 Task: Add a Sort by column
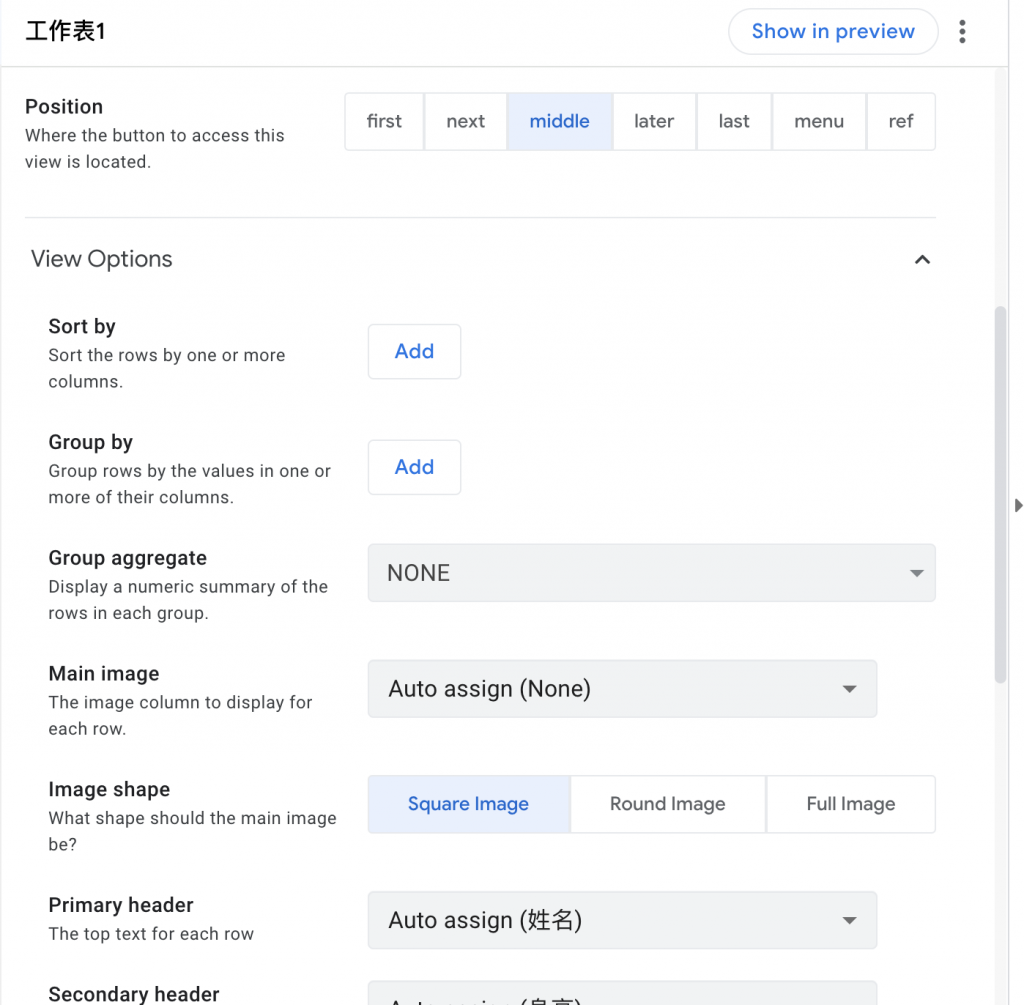(414, 352)
